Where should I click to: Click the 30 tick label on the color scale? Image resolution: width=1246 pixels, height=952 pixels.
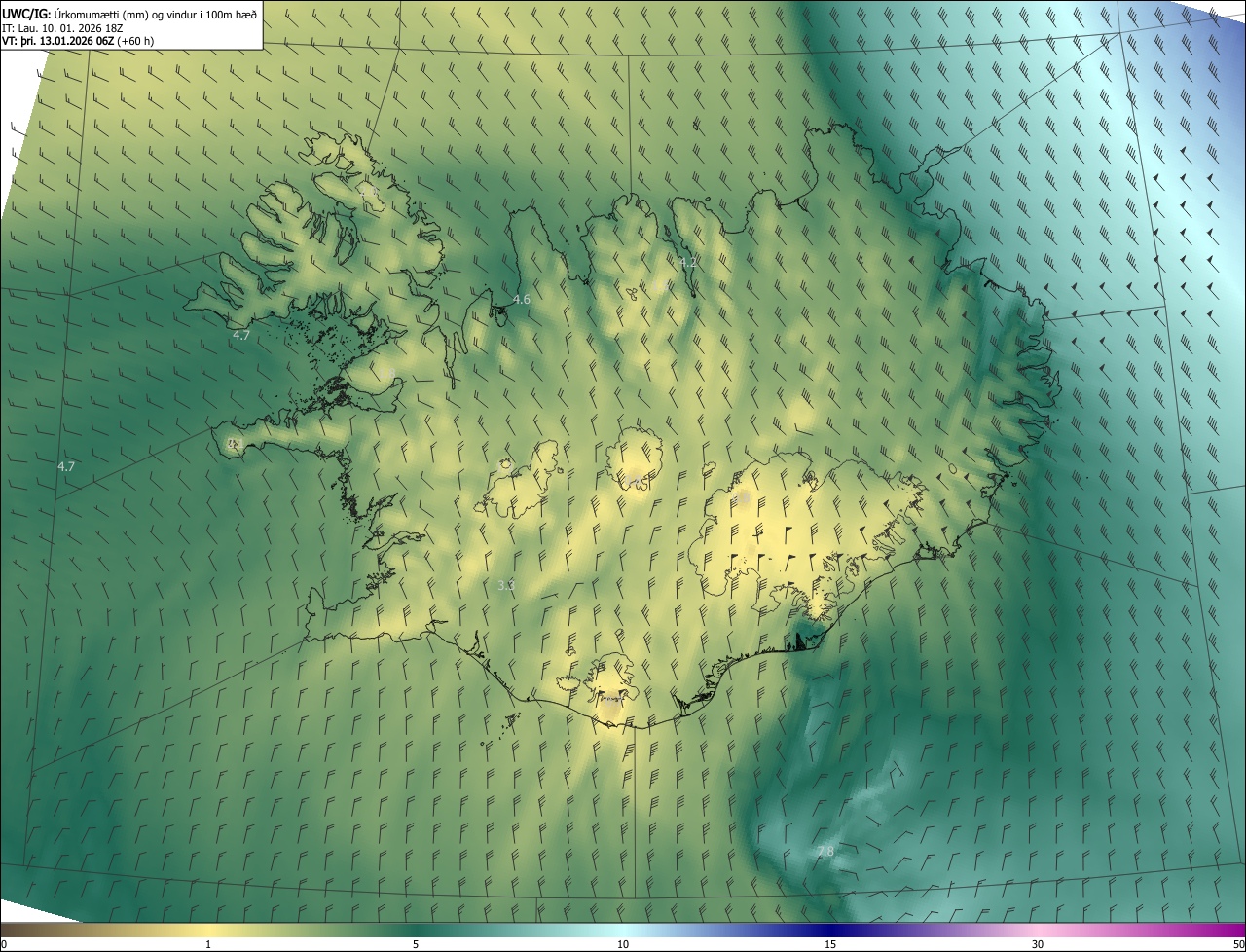[x=1038, y=944]
